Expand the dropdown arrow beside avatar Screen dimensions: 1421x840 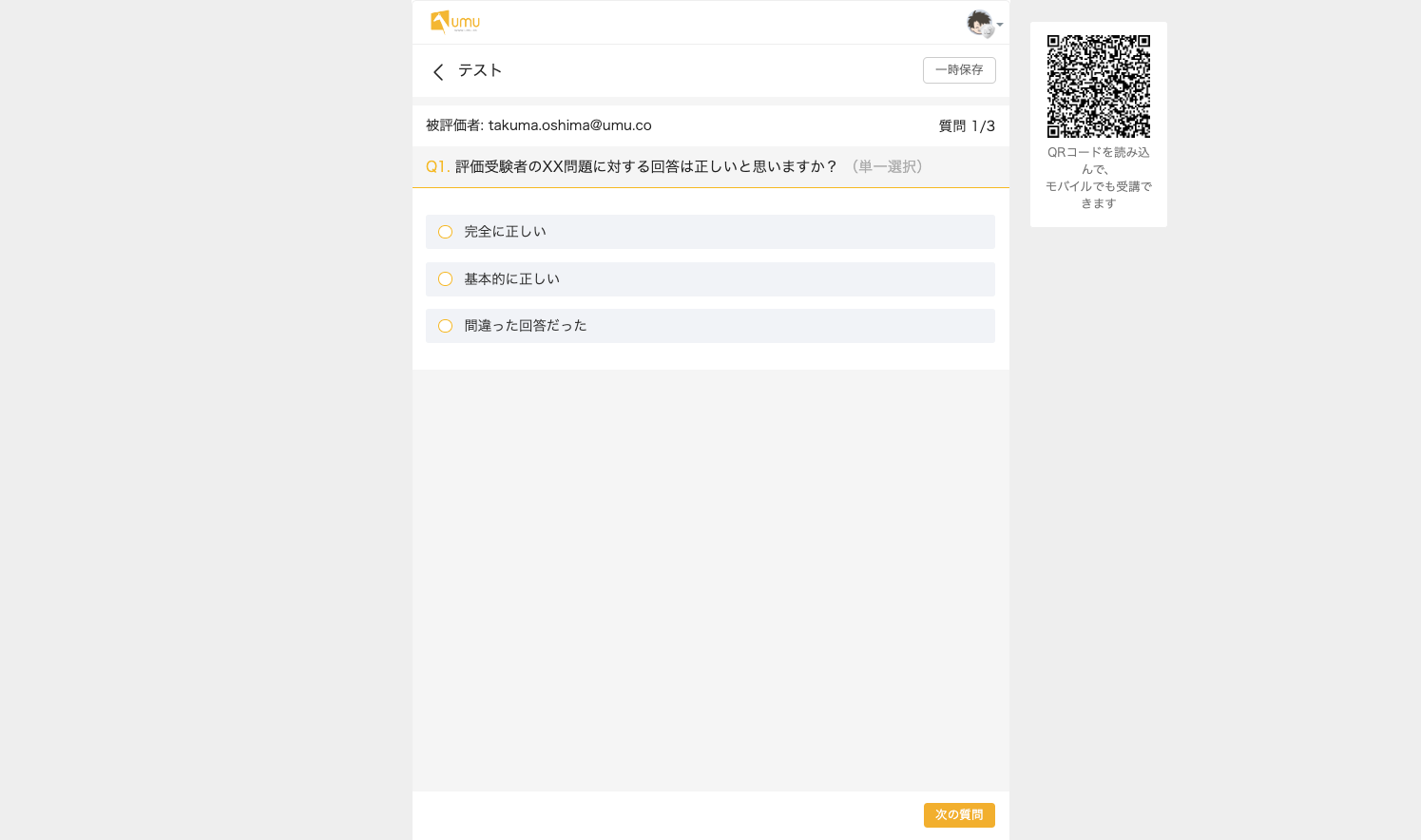1000,25
